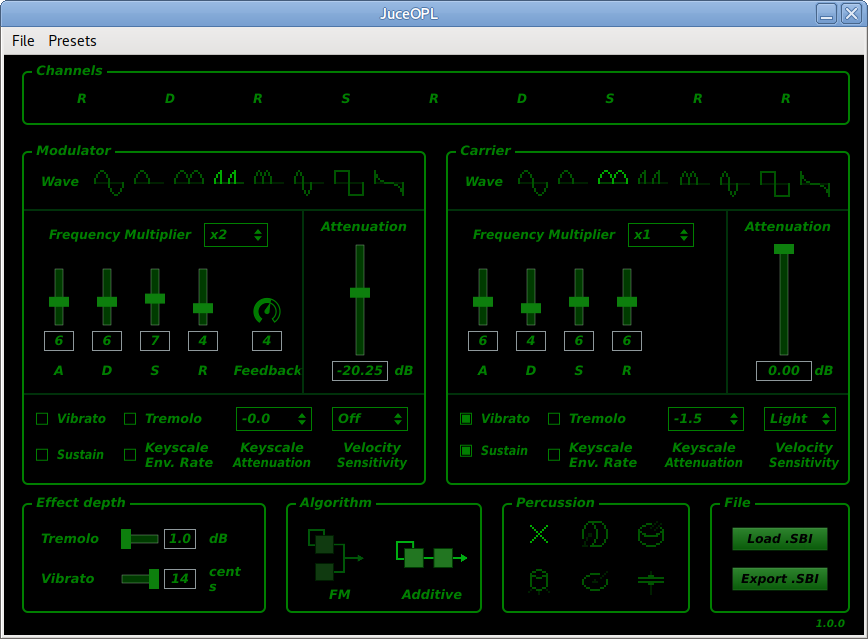The width and height of the screenshot is (868, 639).
Task: Pick the absolute-sine waveform in Modulator
Action: [x=189, y=177]
